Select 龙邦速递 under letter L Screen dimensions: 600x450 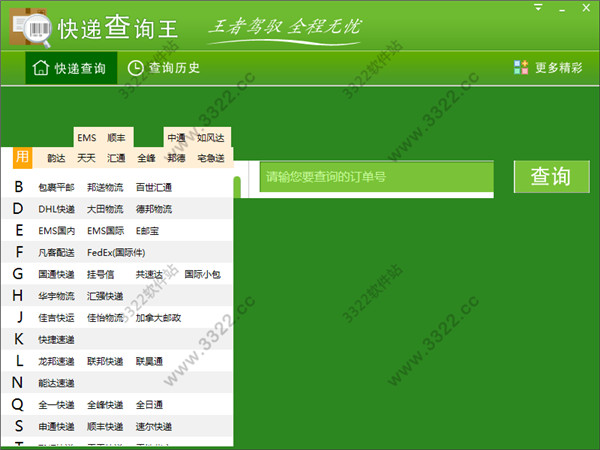coord(56,361)
